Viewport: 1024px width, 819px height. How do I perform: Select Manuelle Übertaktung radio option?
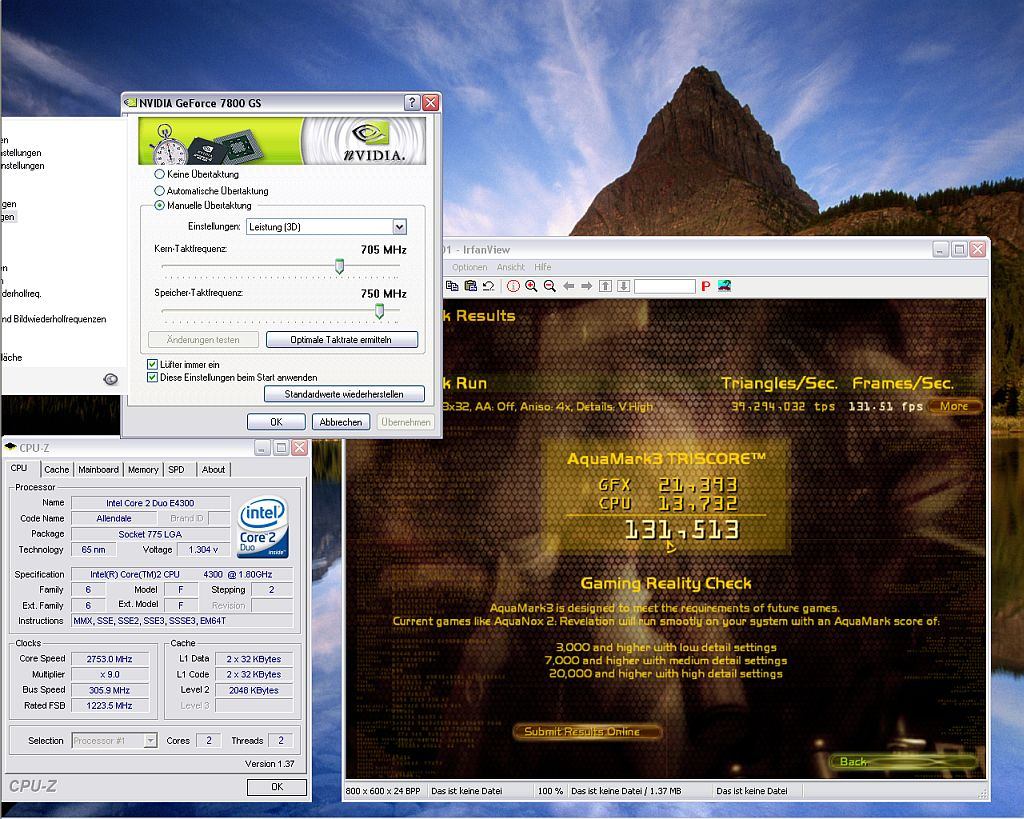coord(159,205)
